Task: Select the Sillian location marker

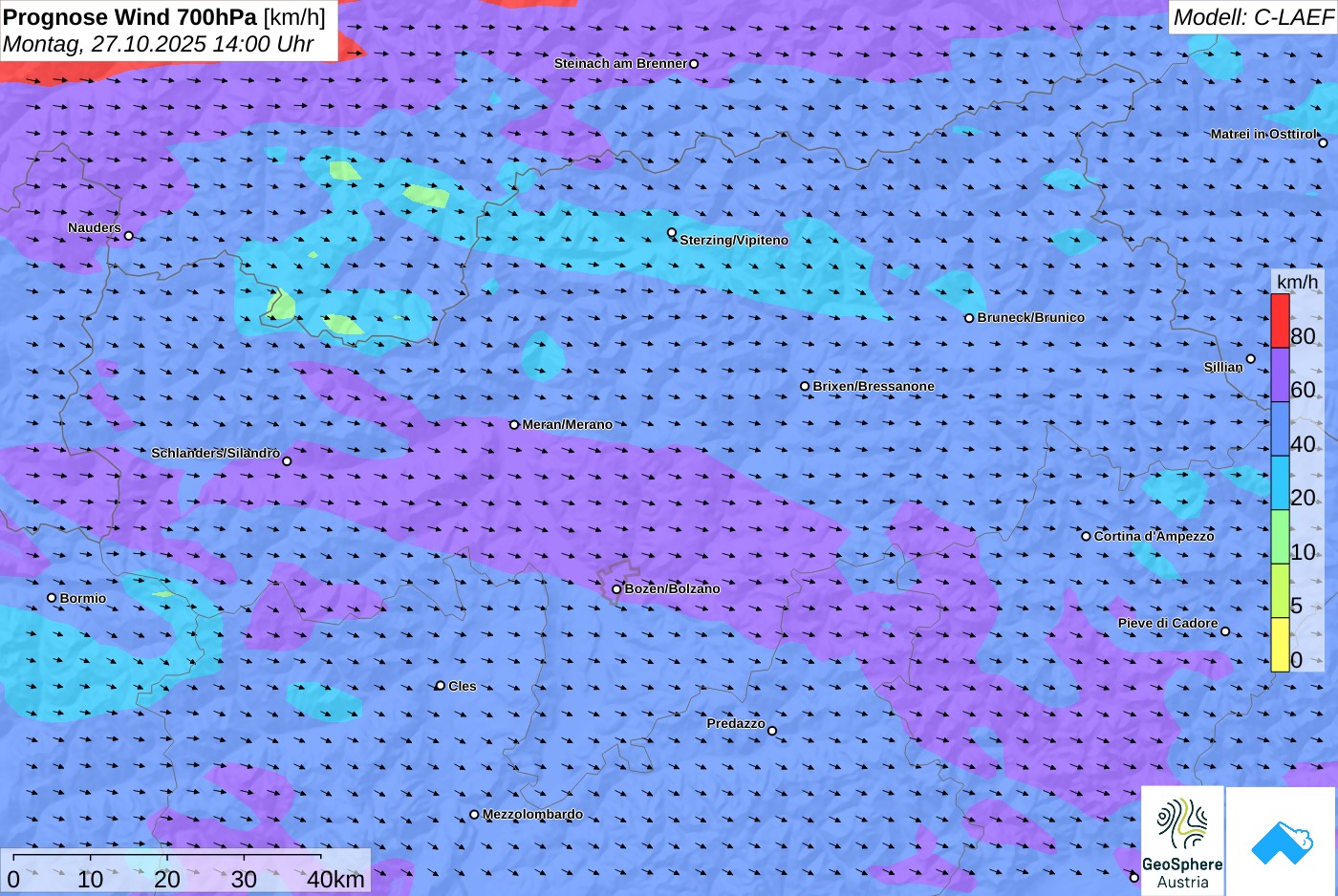Action: tap(1251, 359)
